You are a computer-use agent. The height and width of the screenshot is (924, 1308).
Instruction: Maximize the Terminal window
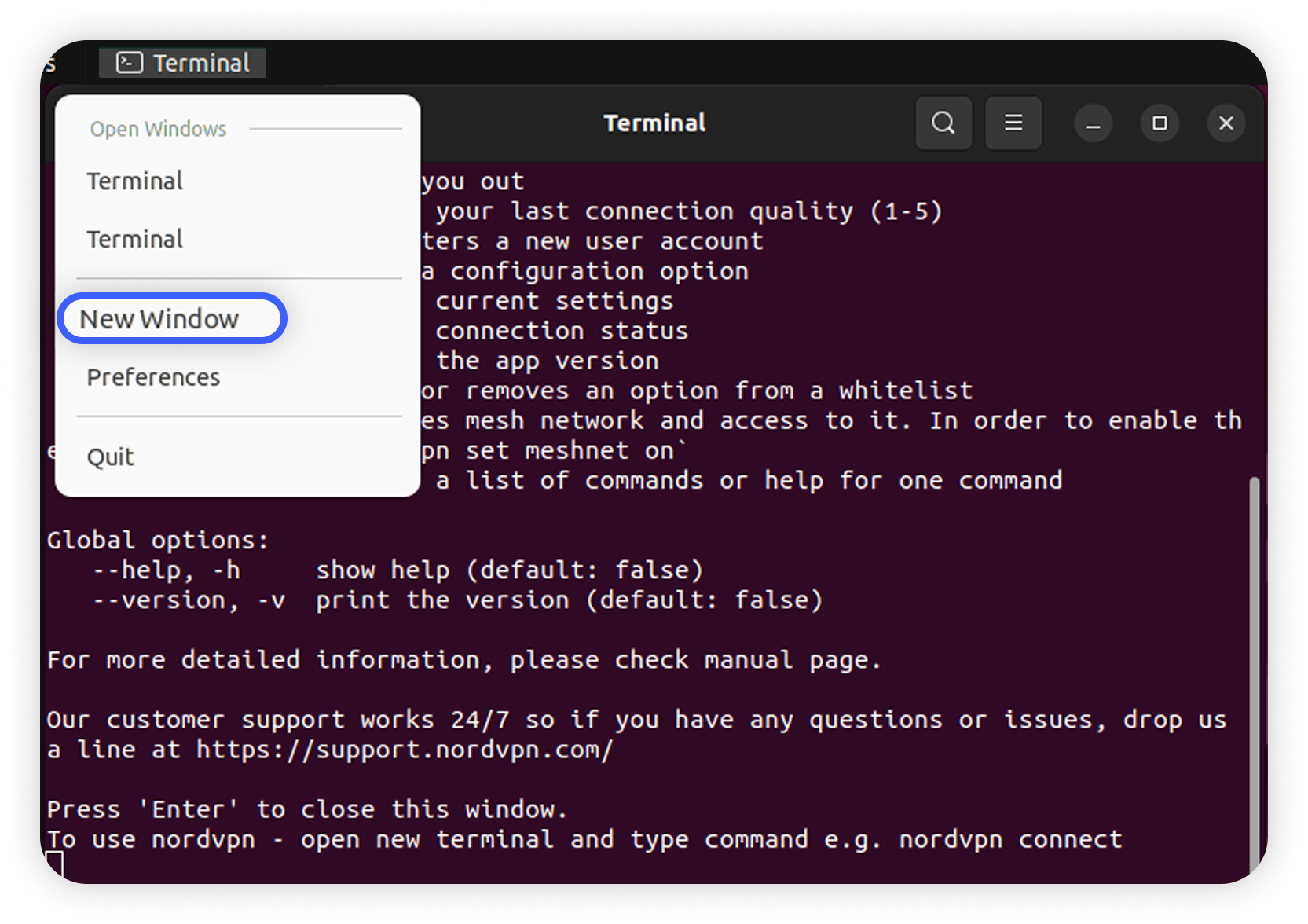point(1160,123)
